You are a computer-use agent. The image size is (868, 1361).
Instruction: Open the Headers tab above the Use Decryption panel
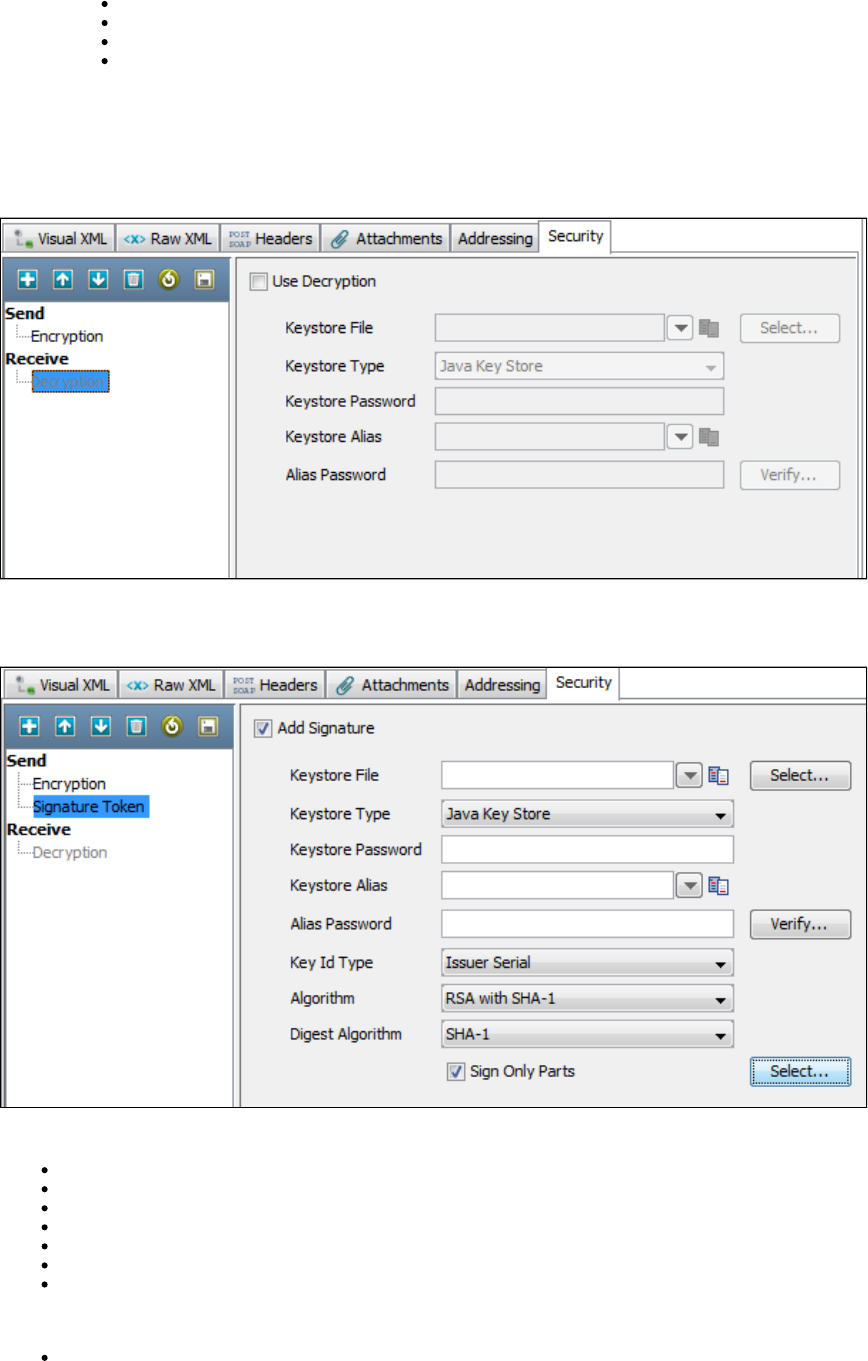tap(270, 238)
